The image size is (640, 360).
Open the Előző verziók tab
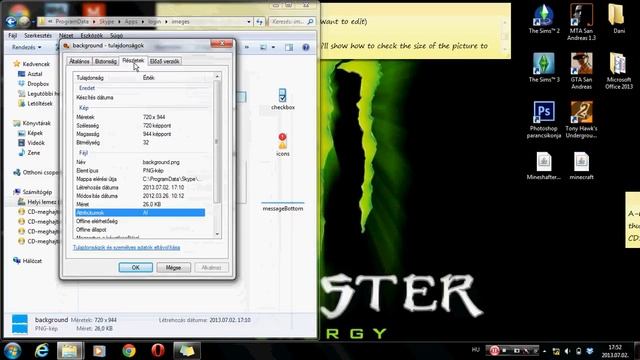point(164,61)
